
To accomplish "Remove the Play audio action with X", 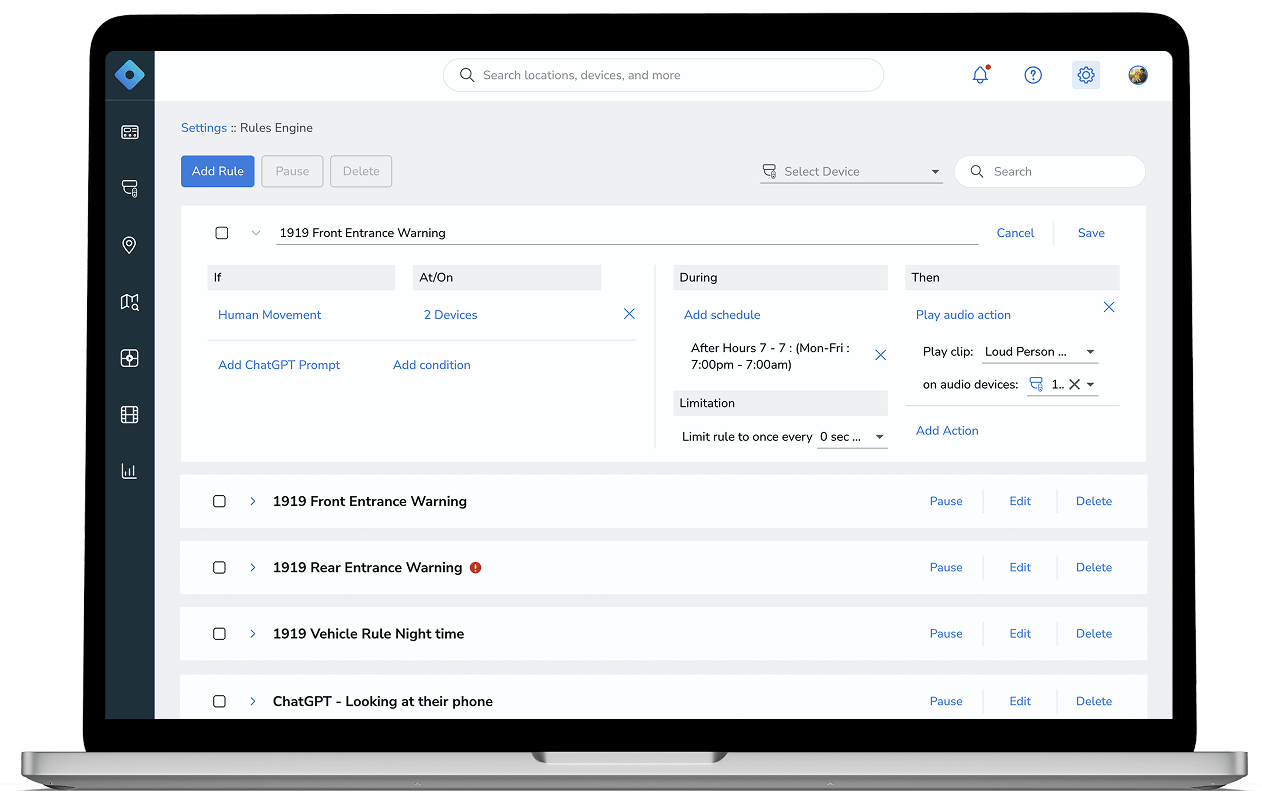I will 1109,307.
